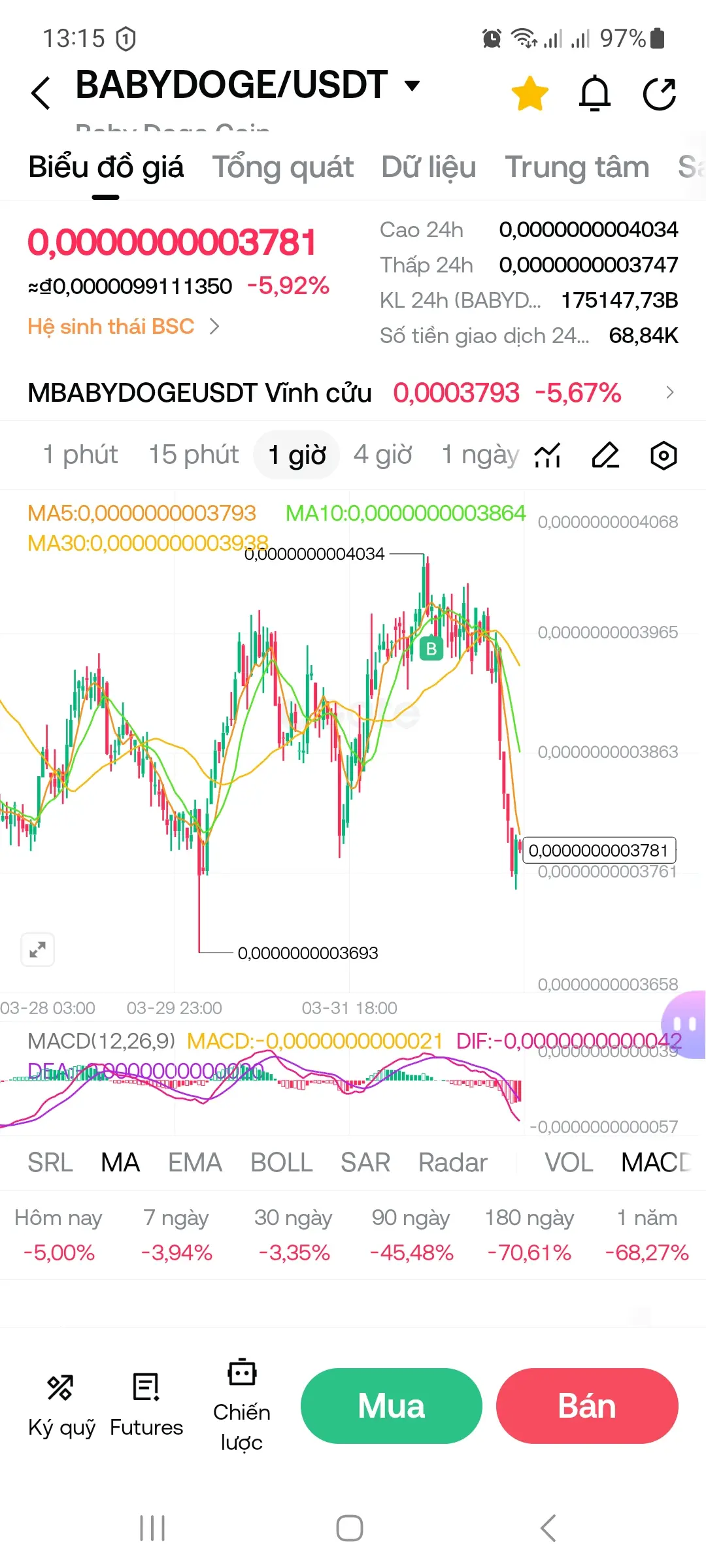Image resolution: width=706 pixels, height=1568 pixels.
Task: Toggle the Radar indicator
Action: coord(453,1163)
